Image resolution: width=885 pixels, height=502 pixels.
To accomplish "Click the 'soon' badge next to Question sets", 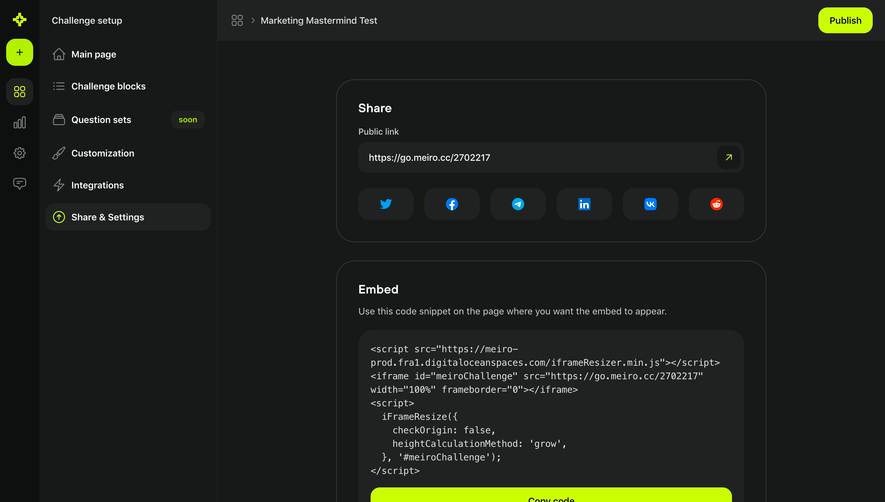I will click(188, 120).
